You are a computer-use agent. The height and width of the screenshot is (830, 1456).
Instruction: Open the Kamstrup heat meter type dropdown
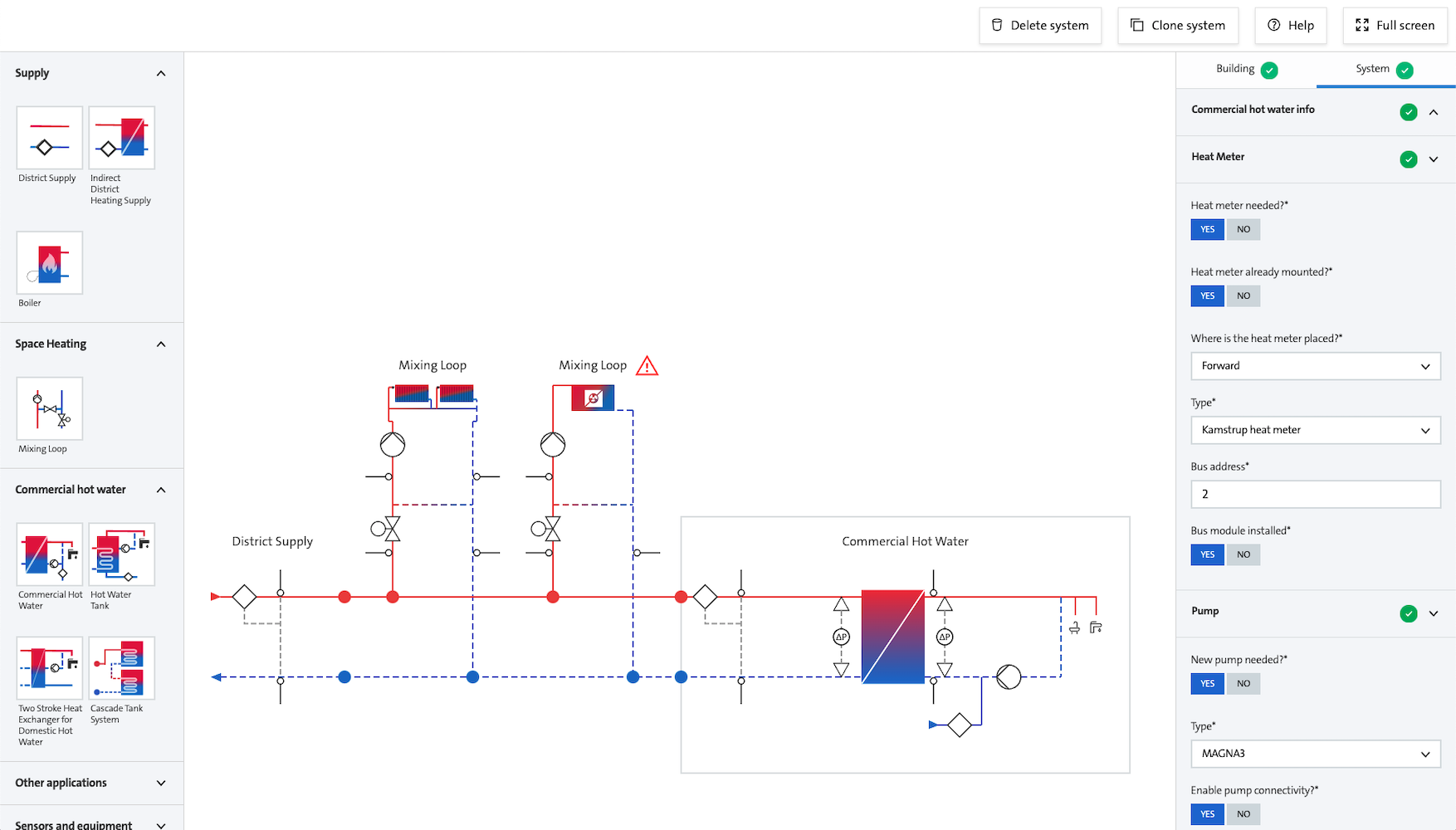click(1315, 430)
